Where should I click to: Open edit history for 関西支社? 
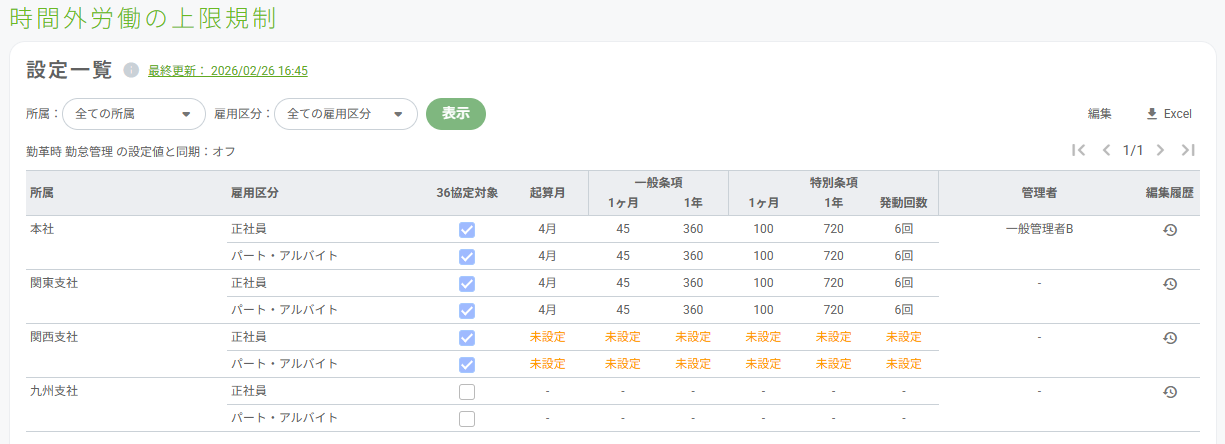click(1169, 338)
